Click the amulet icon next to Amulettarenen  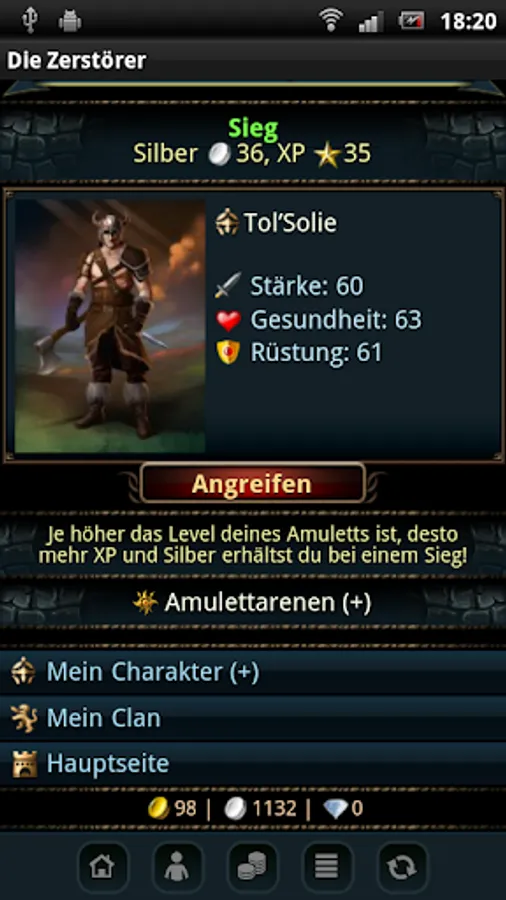[145, 603]
